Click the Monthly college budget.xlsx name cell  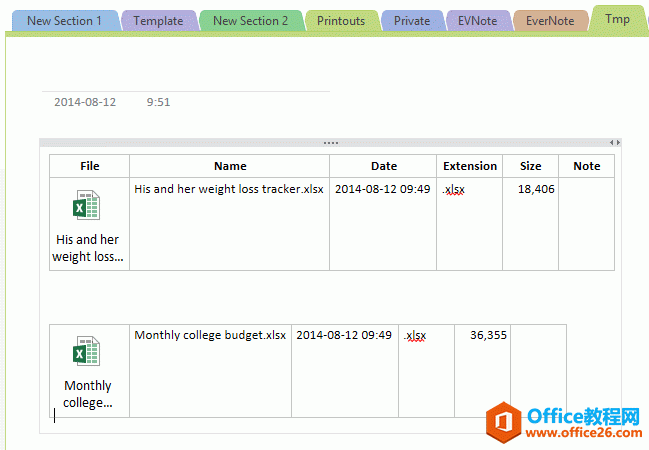210,335
